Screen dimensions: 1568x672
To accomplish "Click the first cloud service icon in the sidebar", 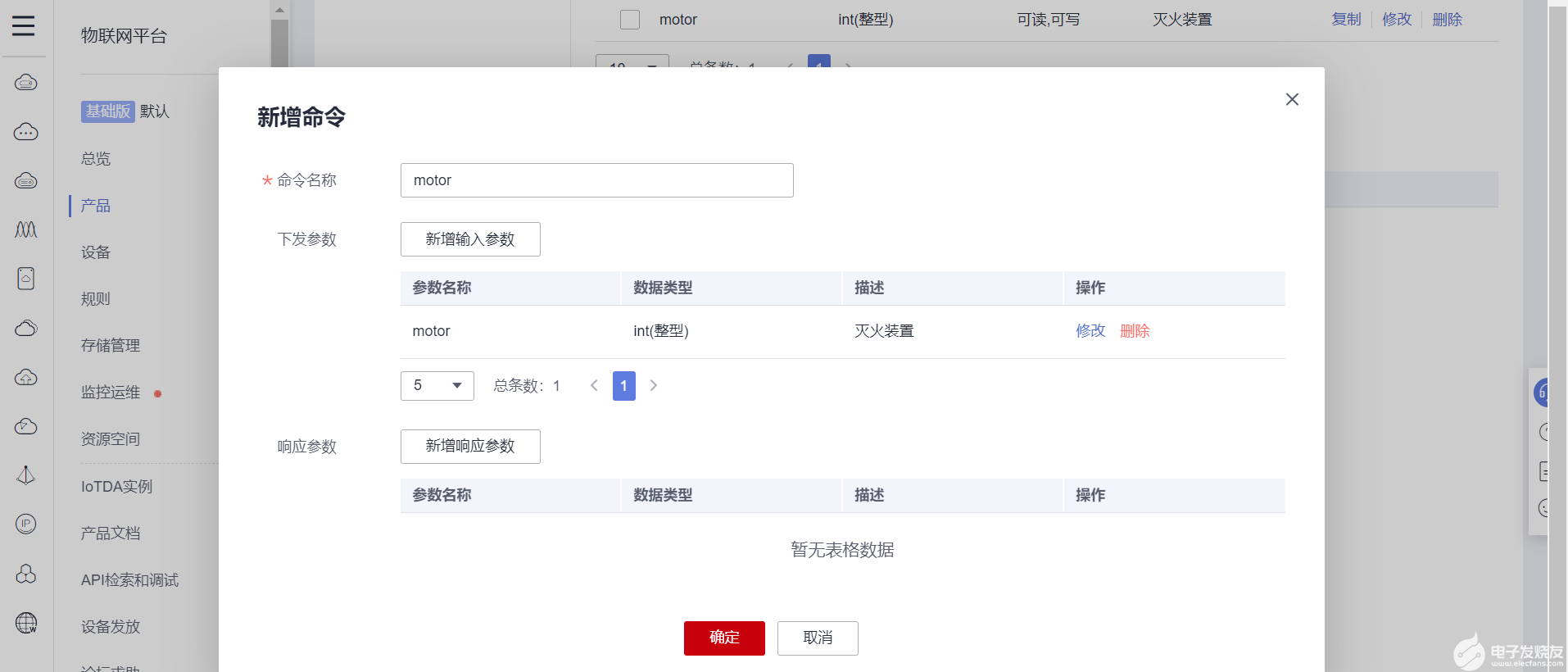I will coord(26,83).
